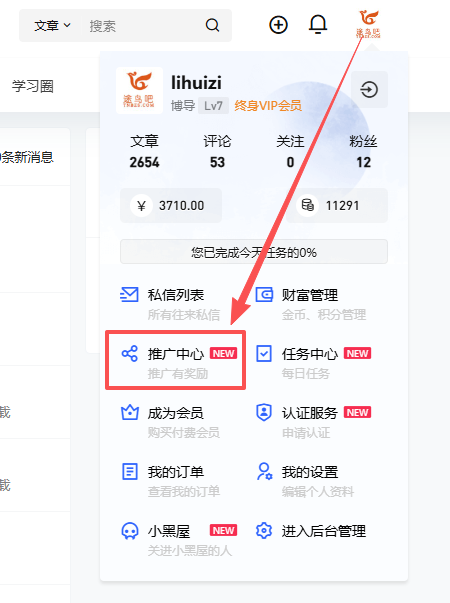
Task: Click the NEW badge next to 认证服务
Action: tap(357, 412)
